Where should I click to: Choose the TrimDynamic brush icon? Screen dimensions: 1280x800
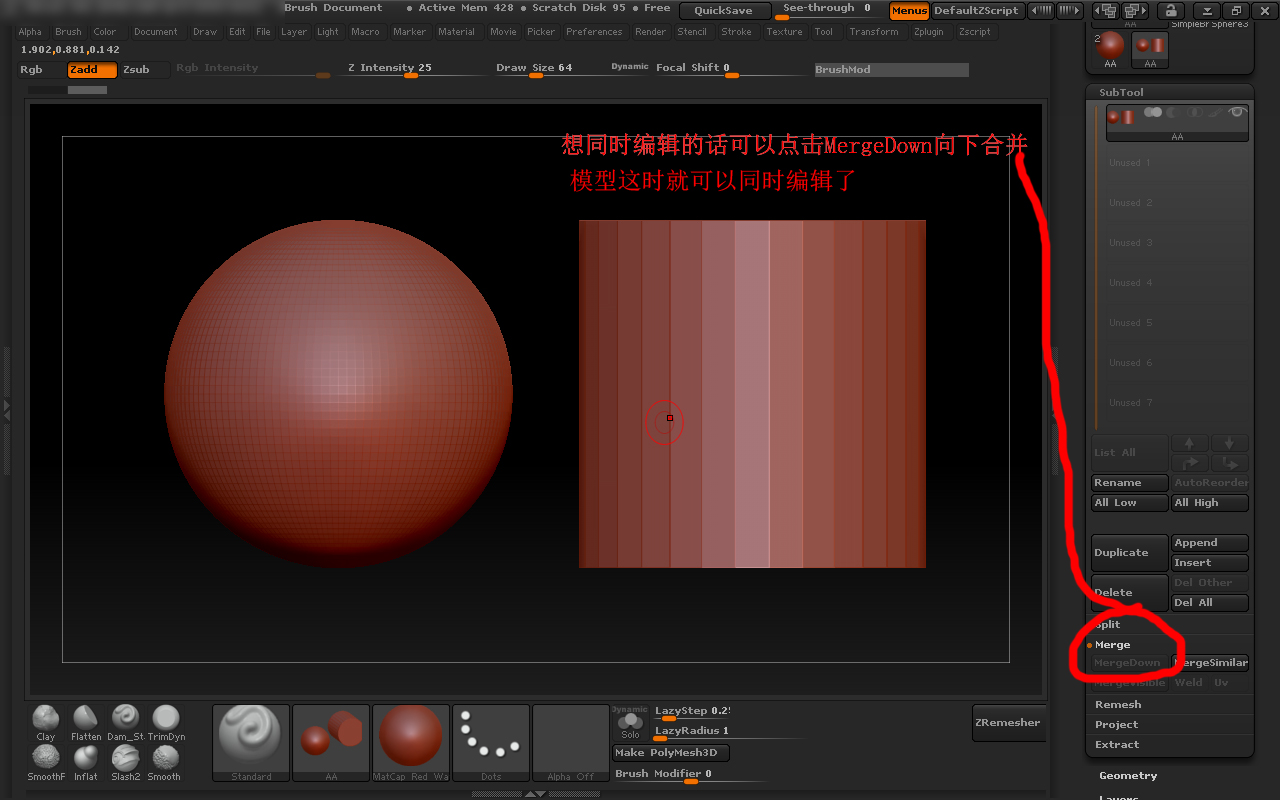tap(166, 722)
